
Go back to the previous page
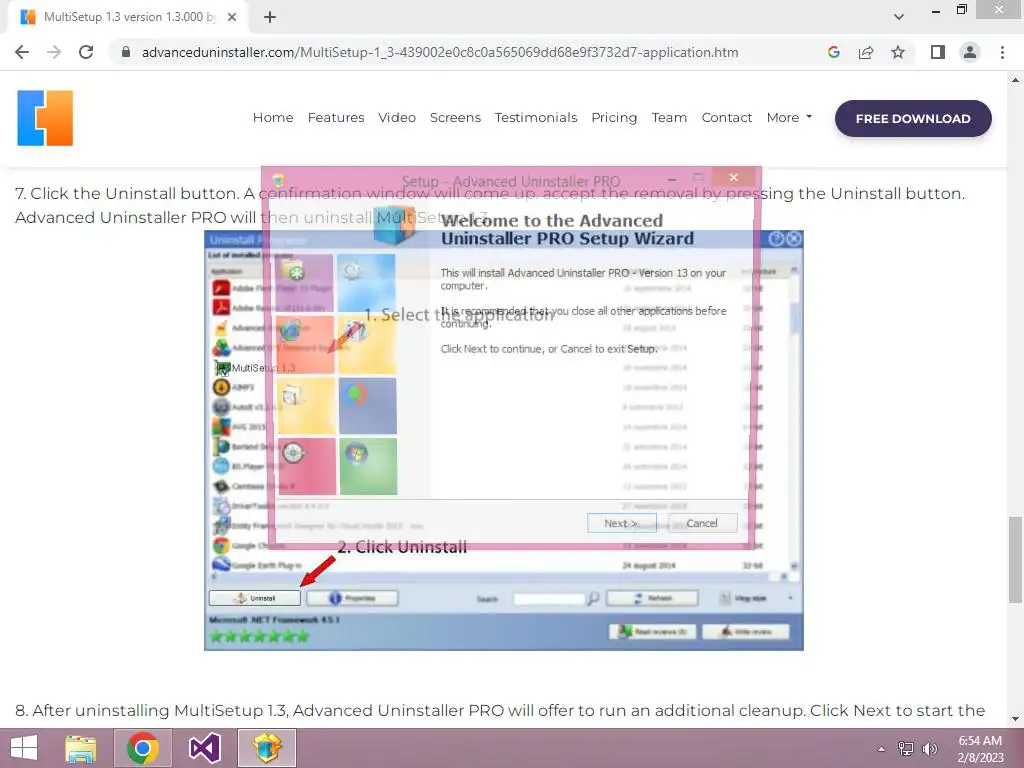click(22, 52)
